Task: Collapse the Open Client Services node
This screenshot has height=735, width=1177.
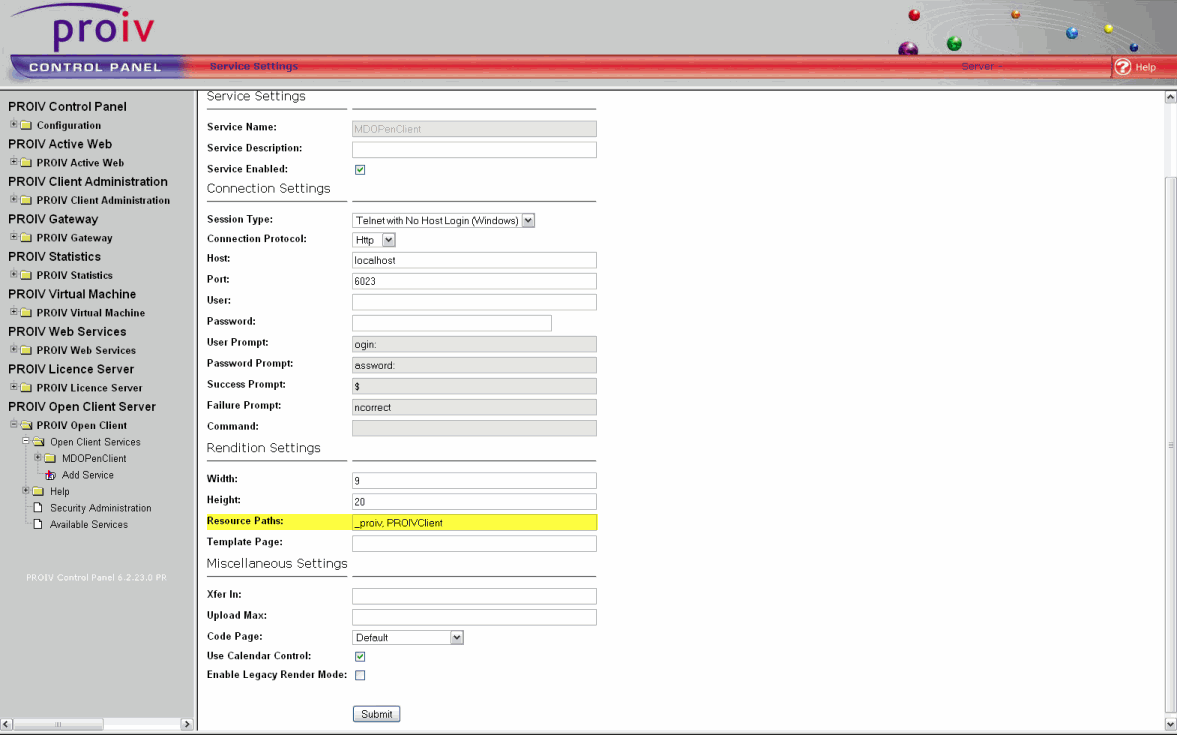Action: 26,441
